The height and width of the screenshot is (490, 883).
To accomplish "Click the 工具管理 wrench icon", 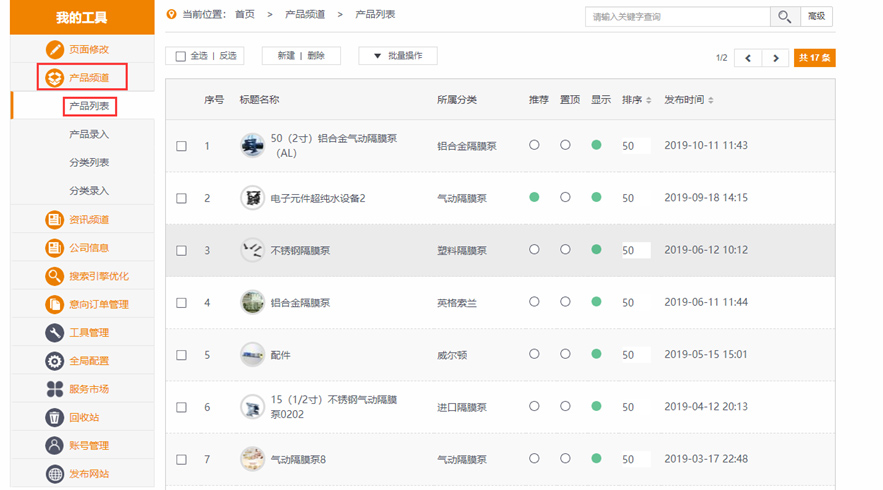I will pos(55,332).
